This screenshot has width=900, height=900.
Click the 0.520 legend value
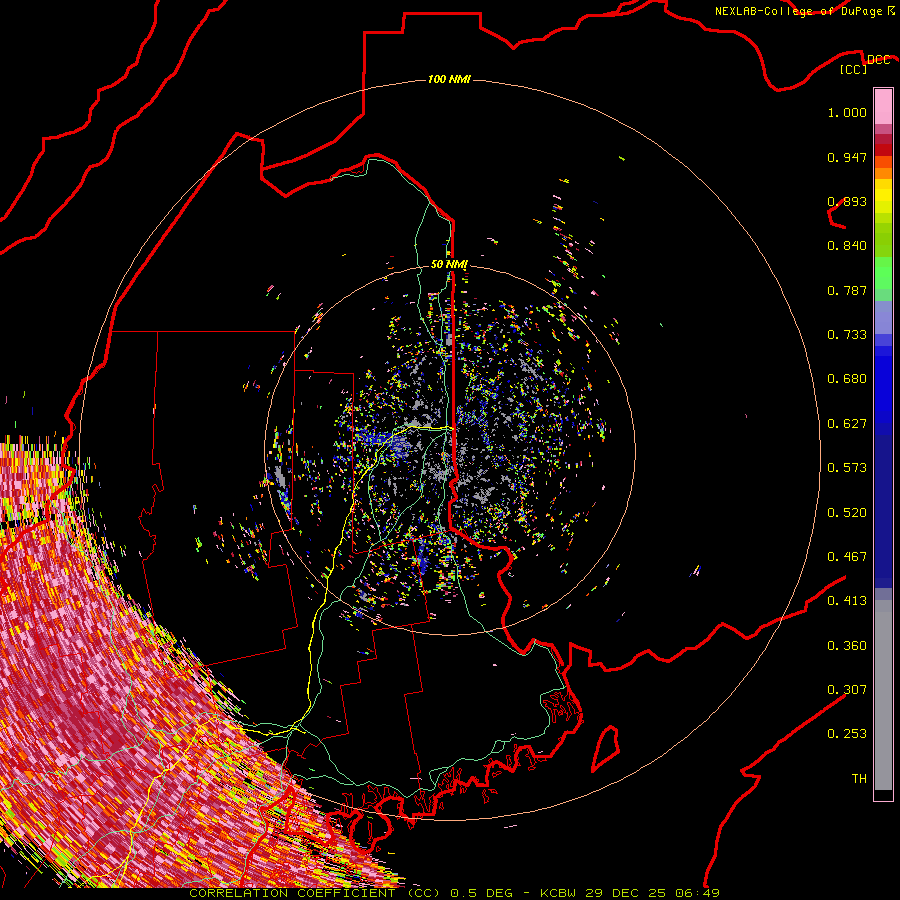click(x=847, y=513)
